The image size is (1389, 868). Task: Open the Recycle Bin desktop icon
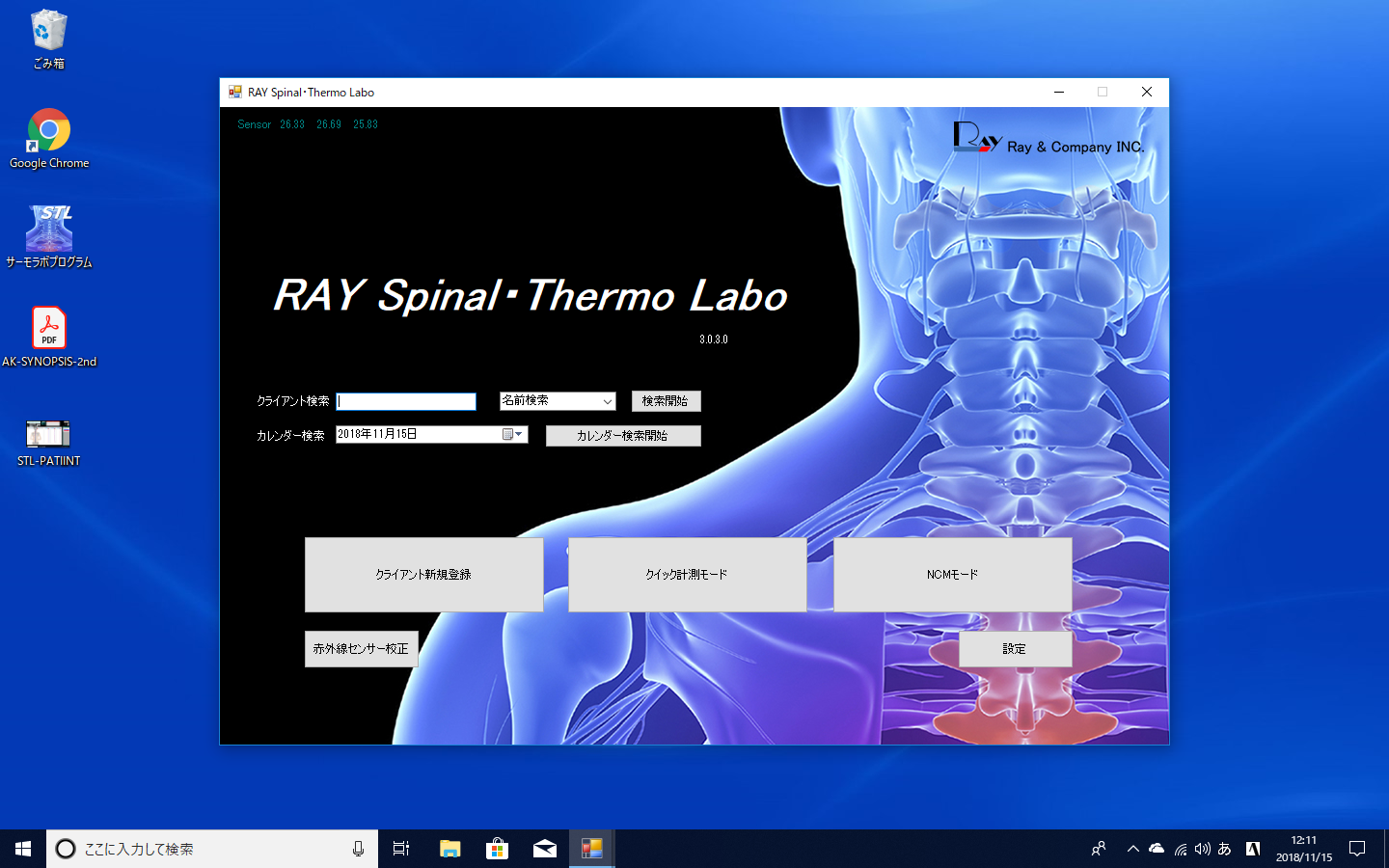pyautogui.click(x=48, y=39)
